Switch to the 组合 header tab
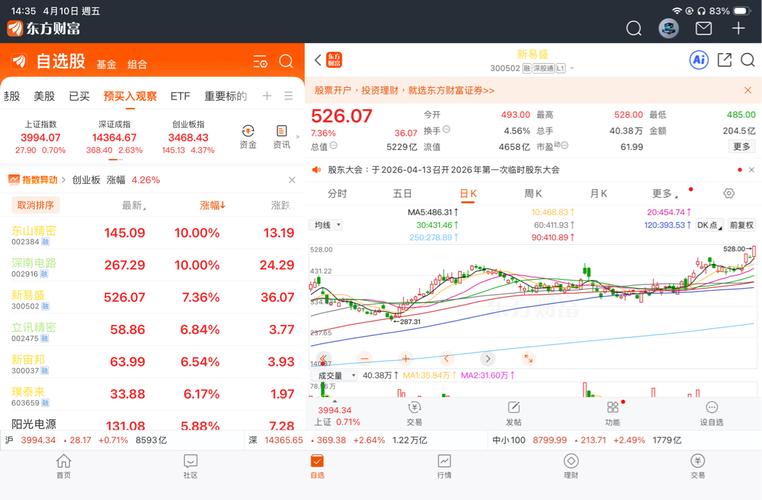 (x=138, y=64)
